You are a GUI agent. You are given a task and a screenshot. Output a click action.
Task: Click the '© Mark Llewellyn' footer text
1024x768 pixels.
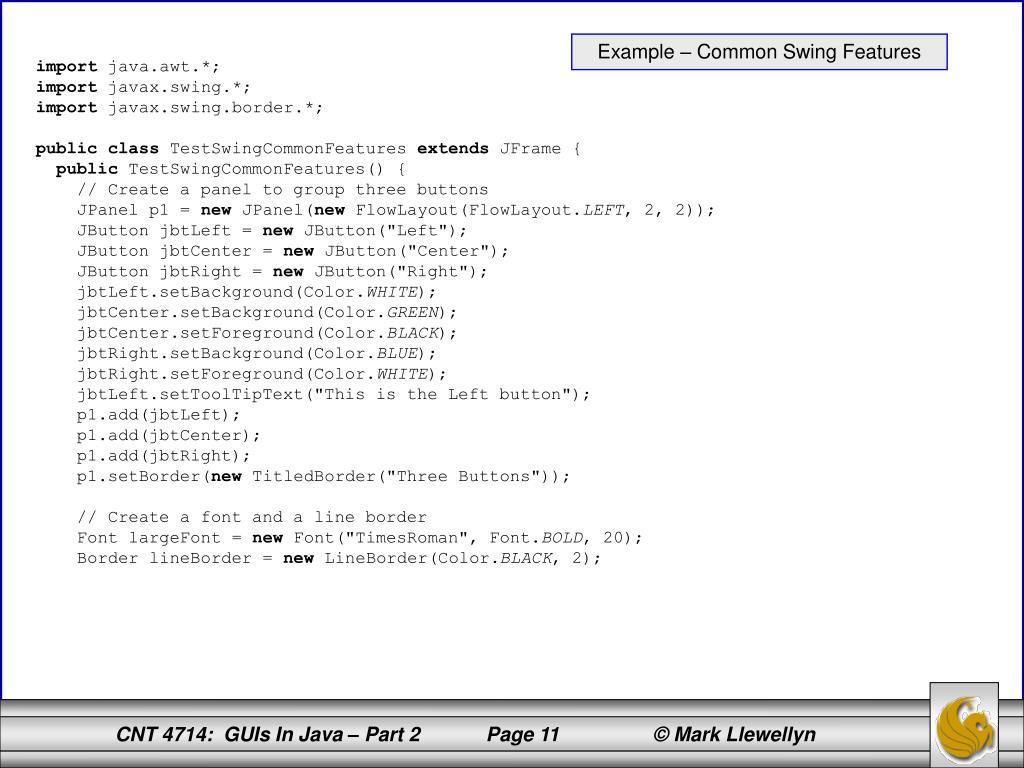[x=735, y=735]
